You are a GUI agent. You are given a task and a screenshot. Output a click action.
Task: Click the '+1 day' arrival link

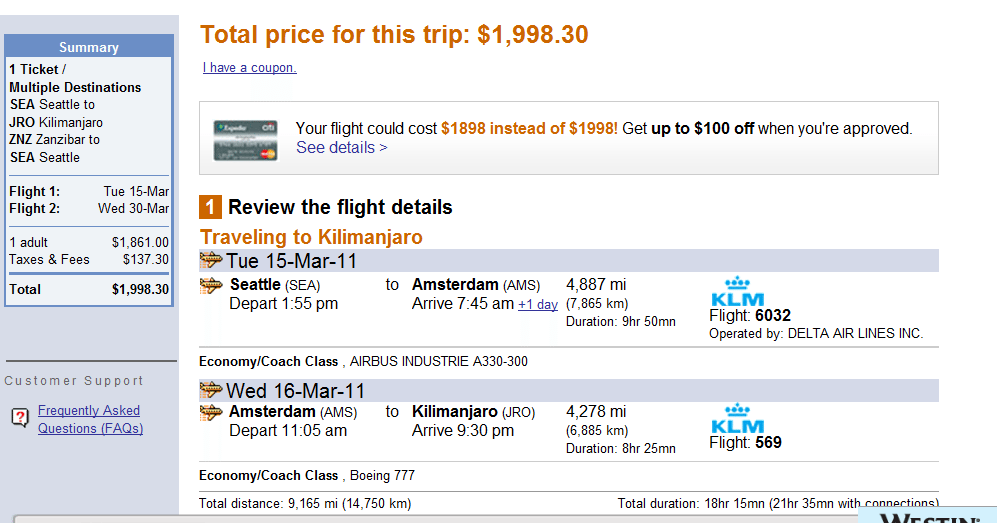pos(538,304)
